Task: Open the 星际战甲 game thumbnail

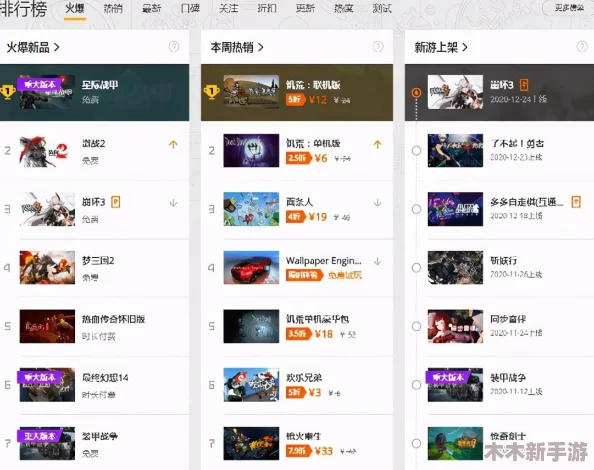Action: [47, 92]
